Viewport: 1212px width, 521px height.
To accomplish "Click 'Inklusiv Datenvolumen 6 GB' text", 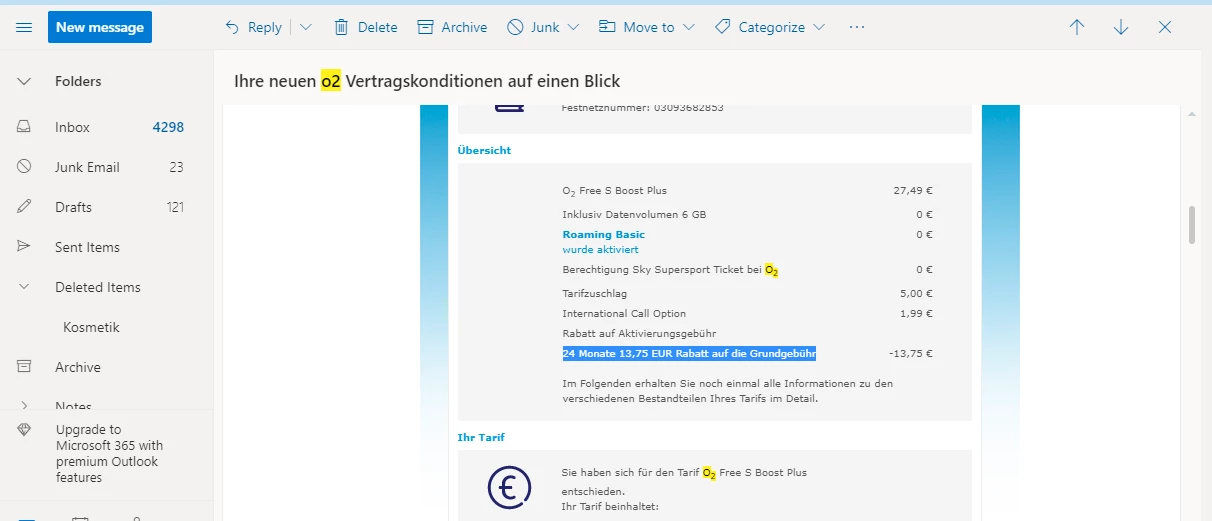I will click(634, 214).
